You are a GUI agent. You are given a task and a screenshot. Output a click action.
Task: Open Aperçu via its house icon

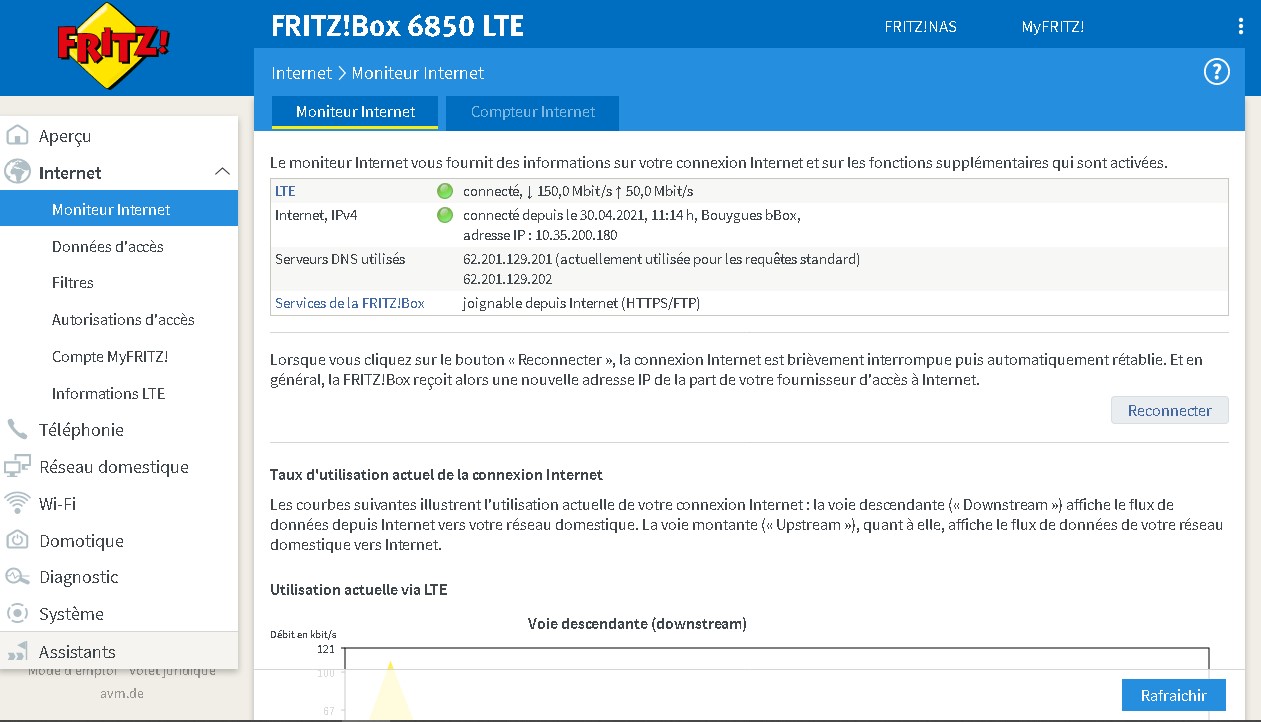(x=18, y=136)
